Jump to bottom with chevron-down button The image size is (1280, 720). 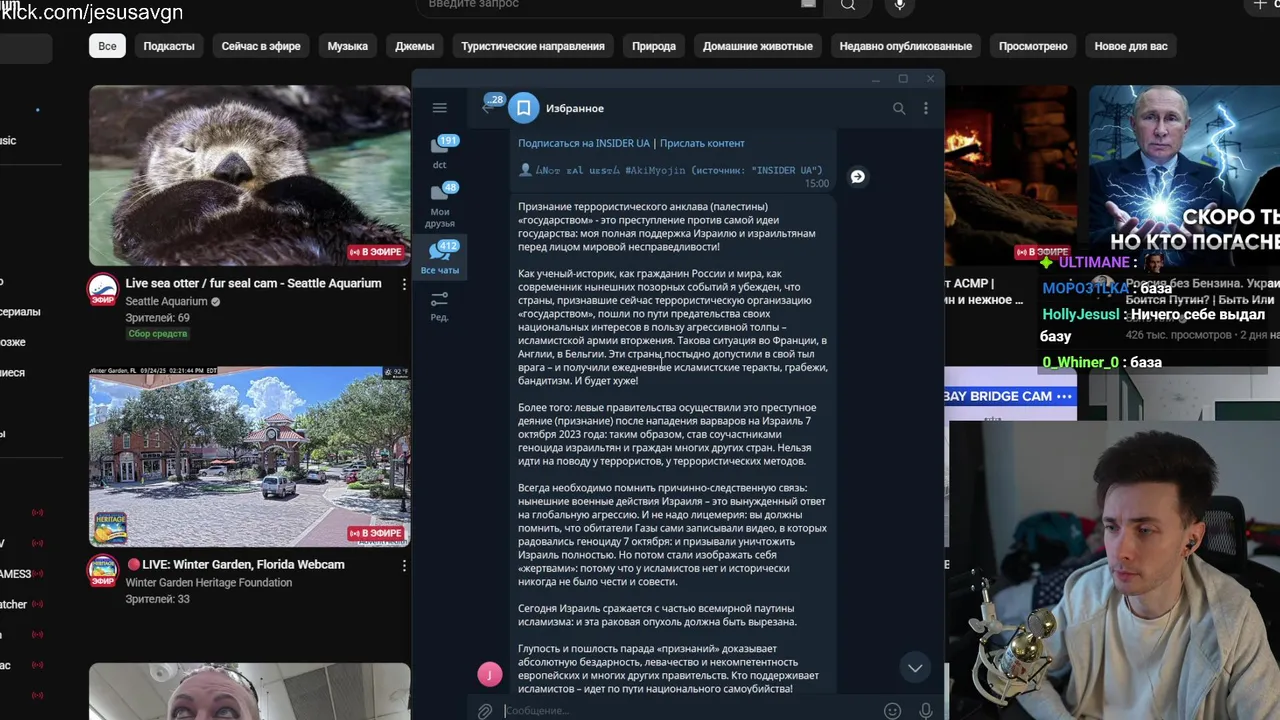click(x=914, y=667)
